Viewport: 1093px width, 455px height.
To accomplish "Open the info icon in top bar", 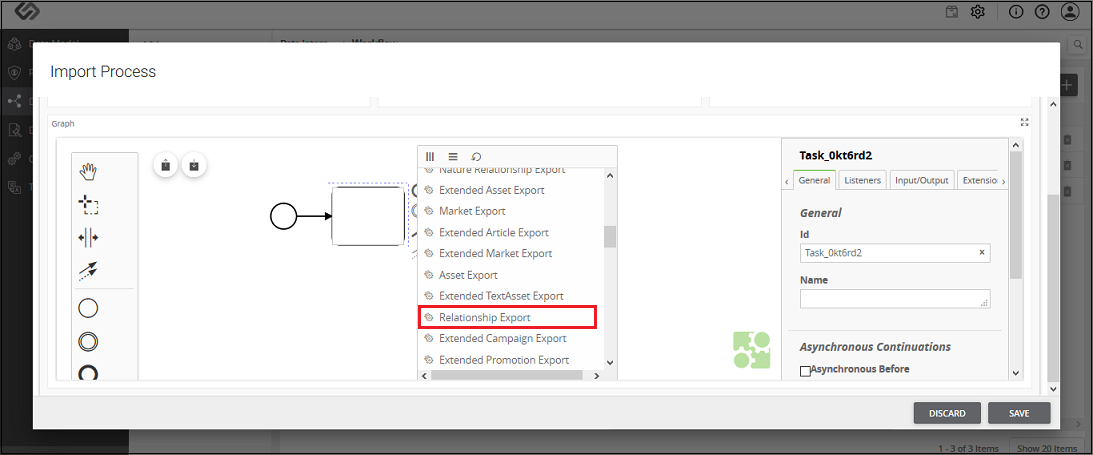I will point(1016,12).
